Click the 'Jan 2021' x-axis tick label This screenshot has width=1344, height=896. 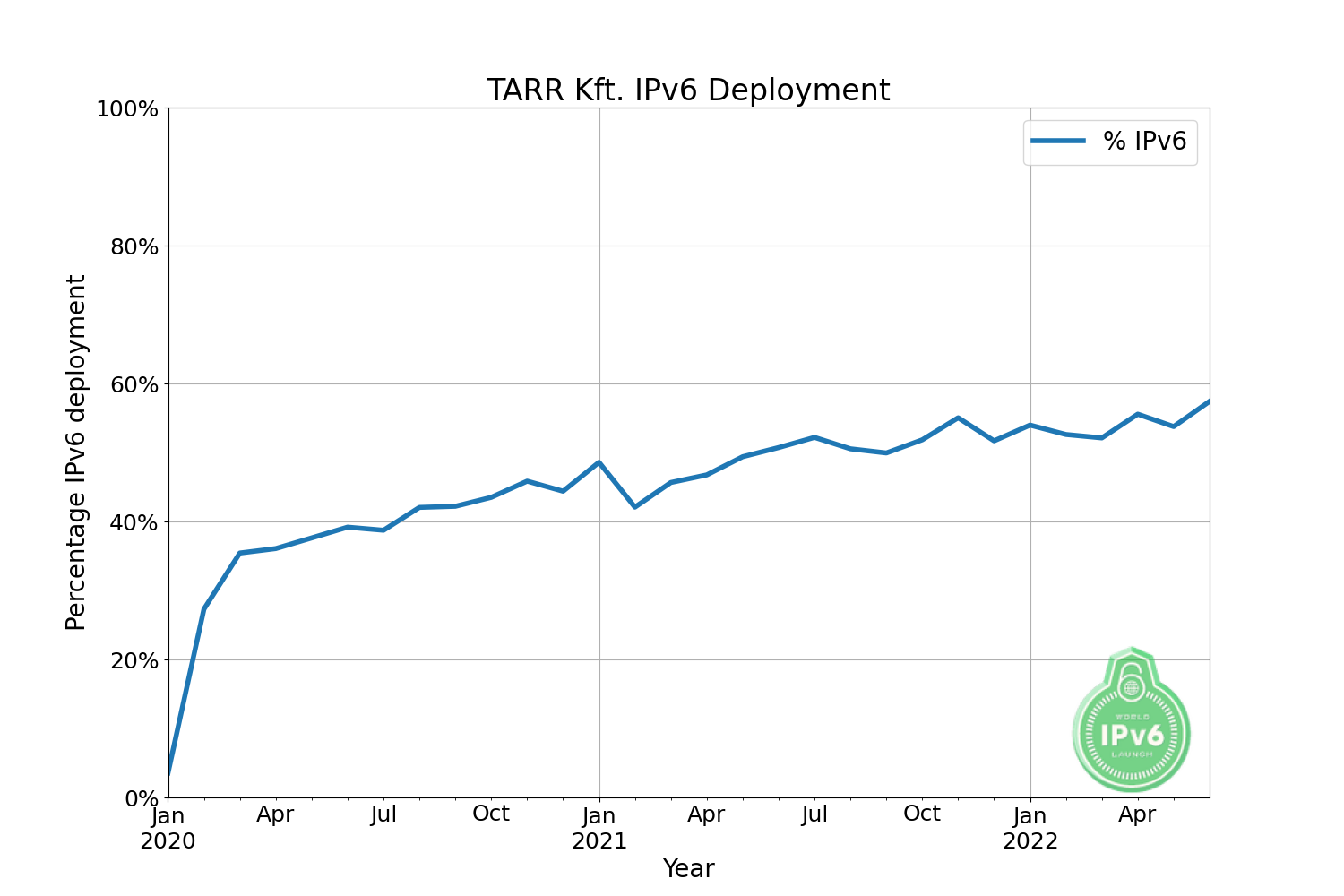point(599,828)
